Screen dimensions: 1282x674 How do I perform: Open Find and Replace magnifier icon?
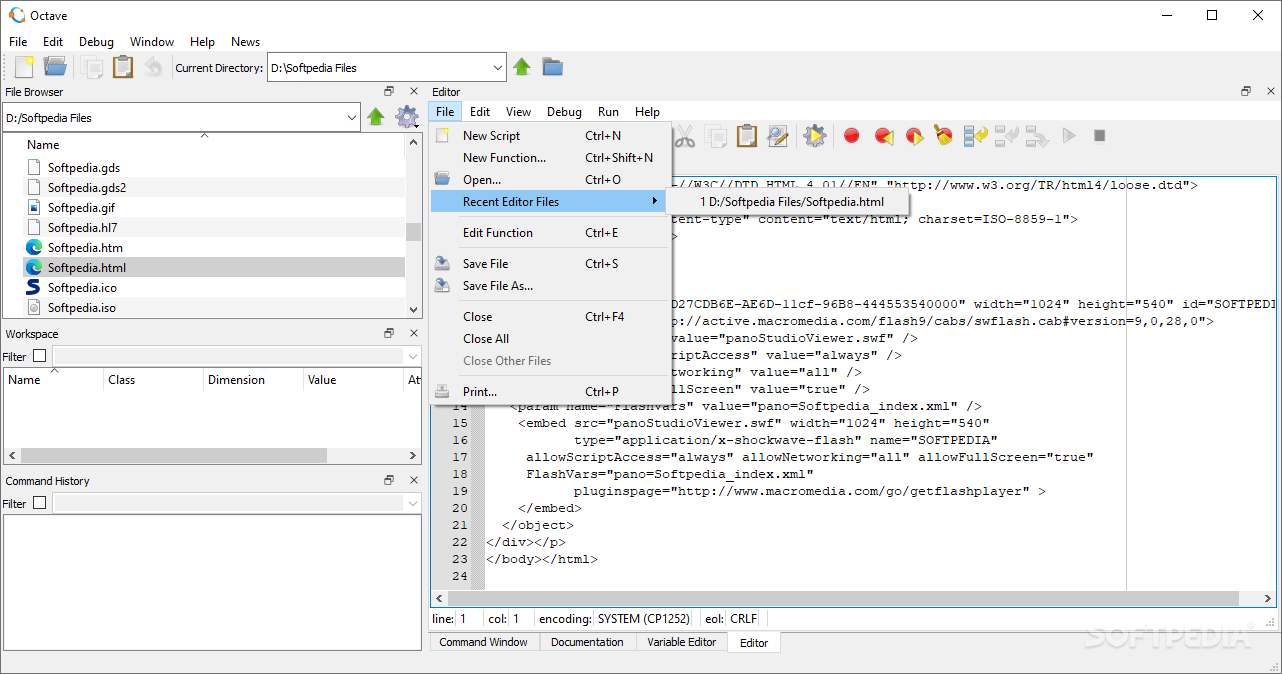[778, 136]
